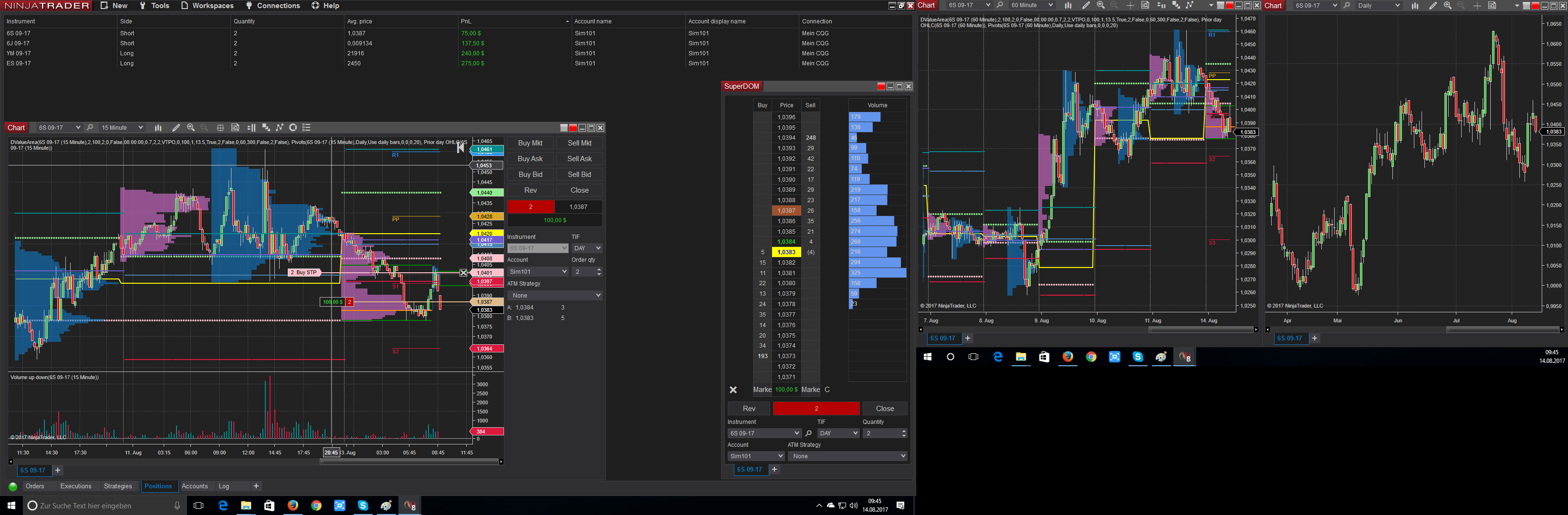
Task: Open bar type selector in the 15 Minute chart
Action: click(158, 128)
